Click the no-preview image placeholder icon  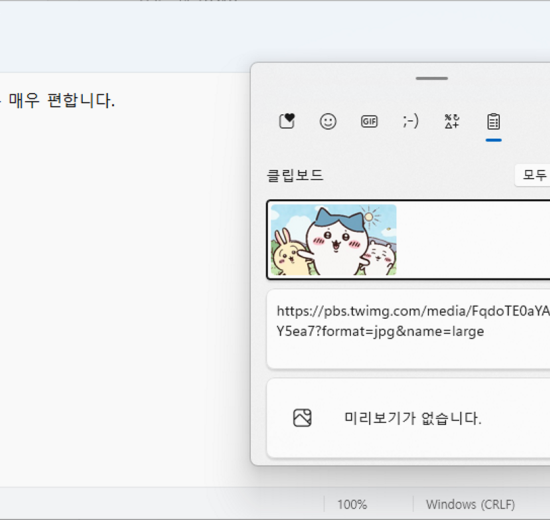click(x=302, y=418)
